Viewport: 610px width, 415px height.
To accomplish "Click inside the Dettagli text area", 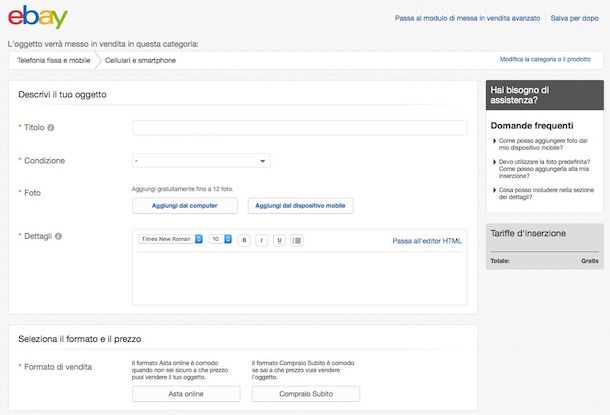I will point(300,278).
